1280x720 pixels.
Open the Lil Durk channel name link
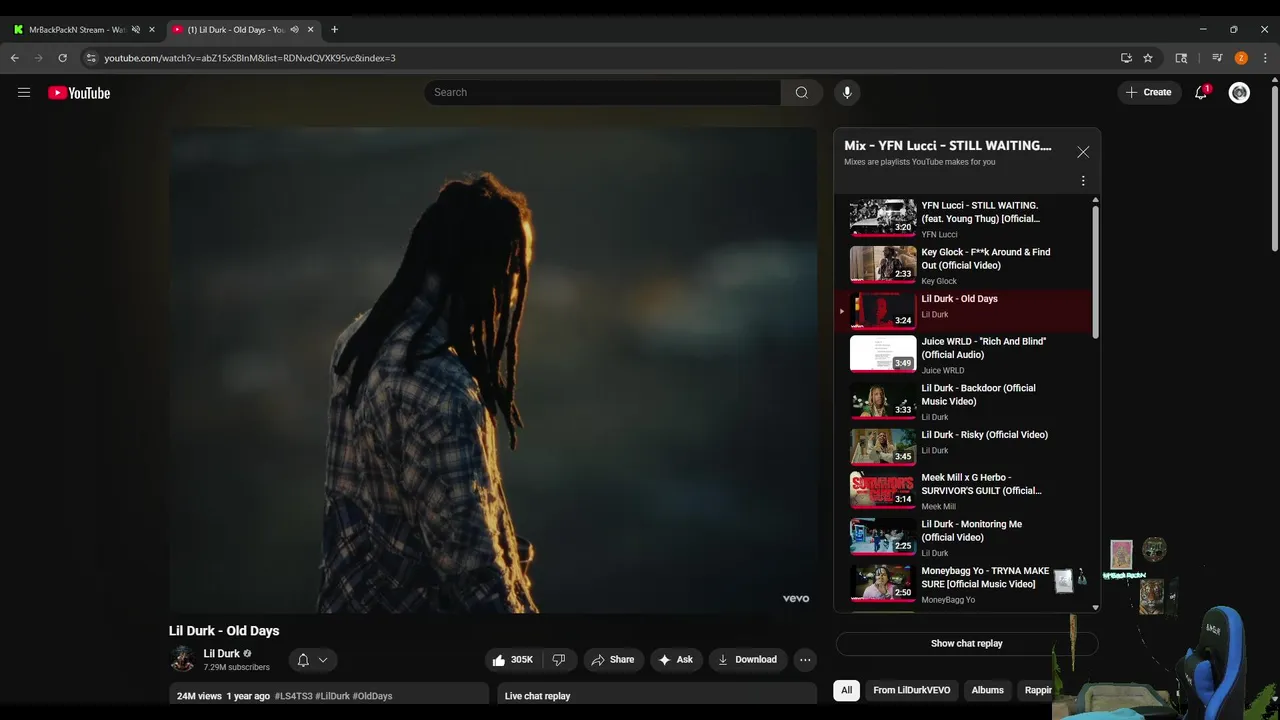222,654
